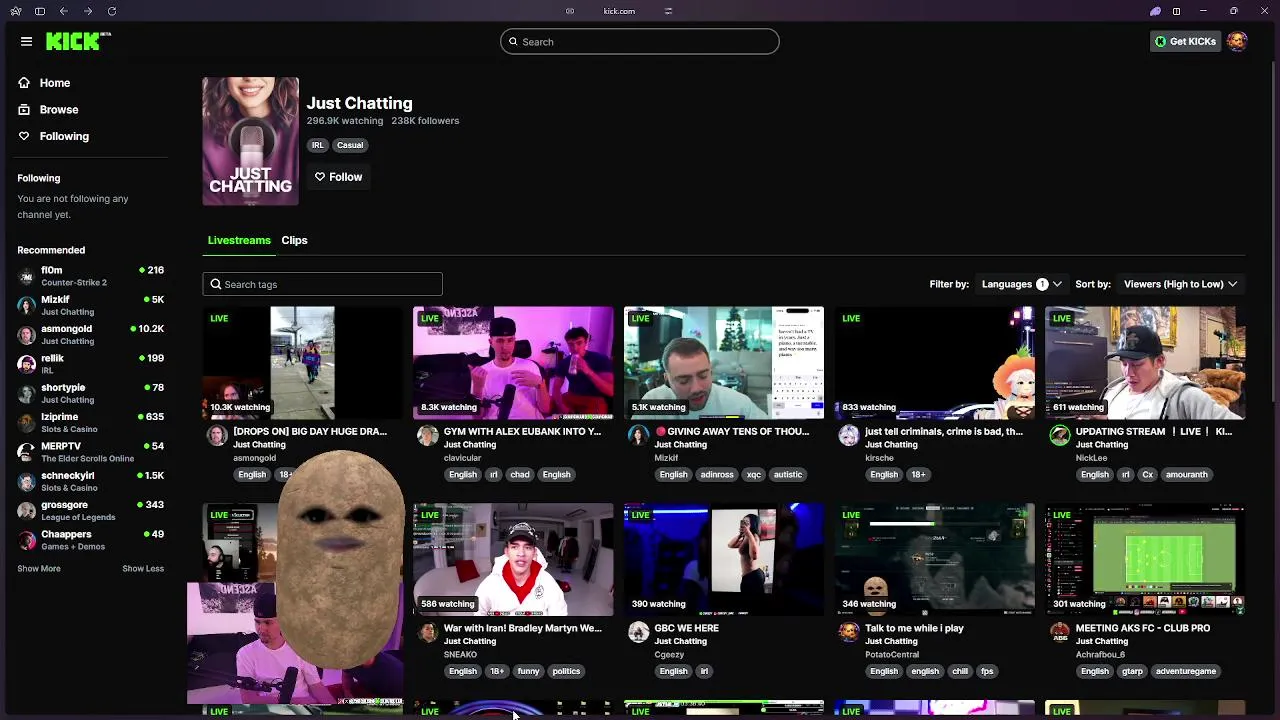Viewport: 1280px width, 720px height.
Task: Click the IRL category tag
Action: [x=317, y=145]
